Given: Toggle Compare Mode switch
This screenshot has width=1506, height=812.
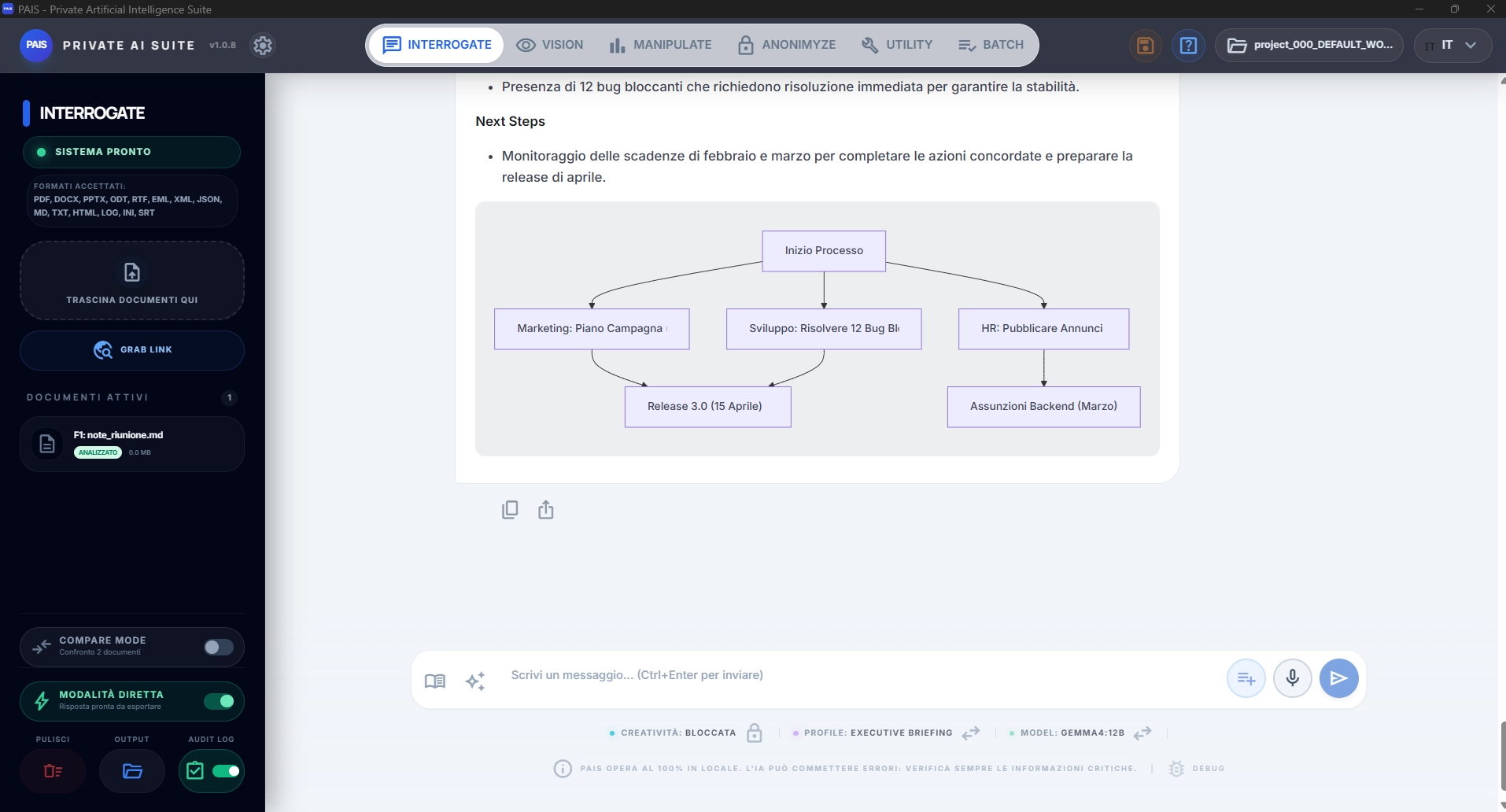Looking at the screenshot, I should coord(219,647).
